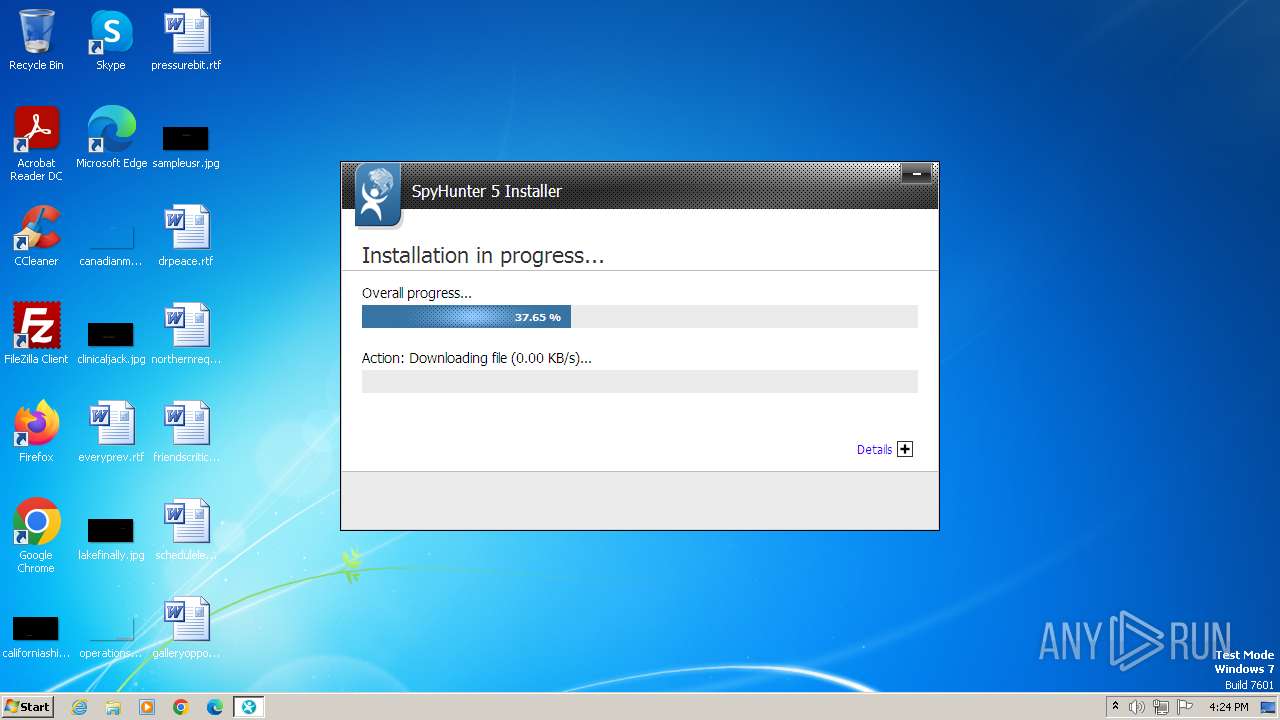The height and width of the screenshot is (720, 1280).
Task: Launch Chrome from the taskbar
Action: coord(181,707)
